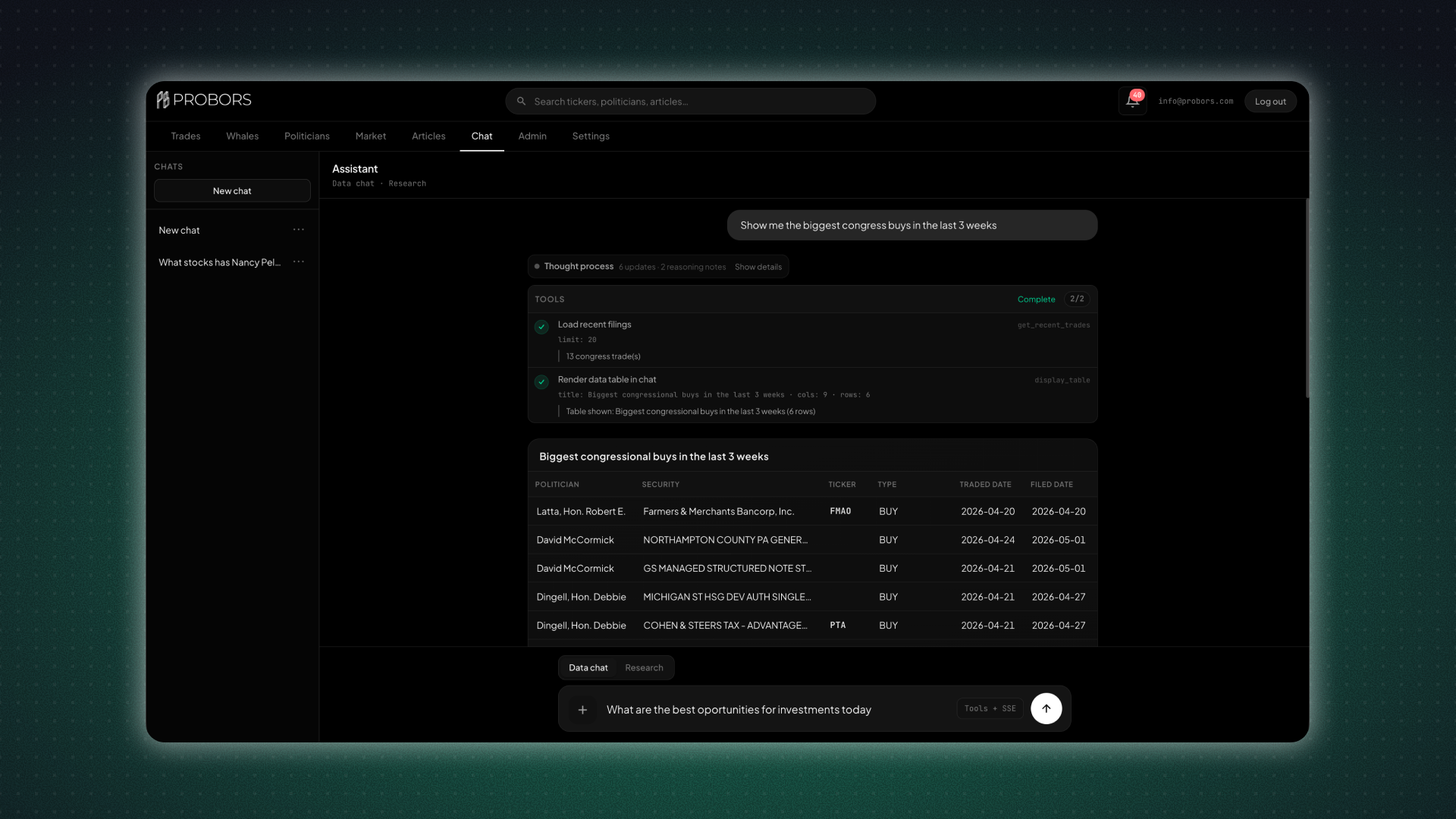
Task: Click the chat vertical scrollbar
Action: click(1307, 298)
